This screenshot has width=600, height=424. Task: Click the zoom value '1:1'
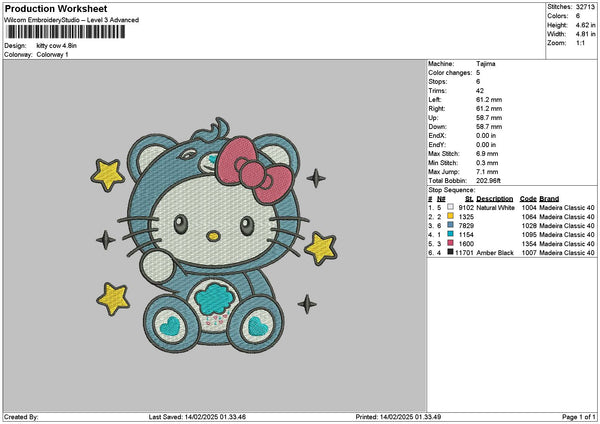(580, 43)
